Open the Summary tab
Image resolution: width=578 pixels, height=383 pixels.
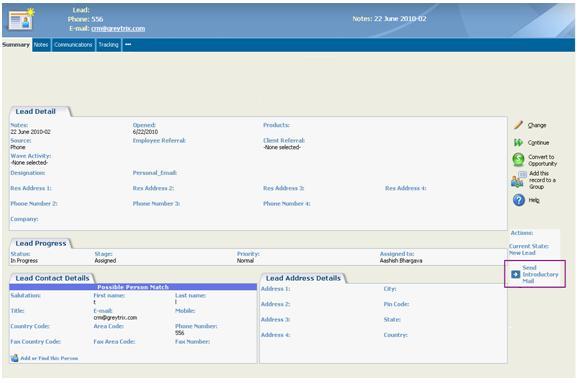pos(16,45)
